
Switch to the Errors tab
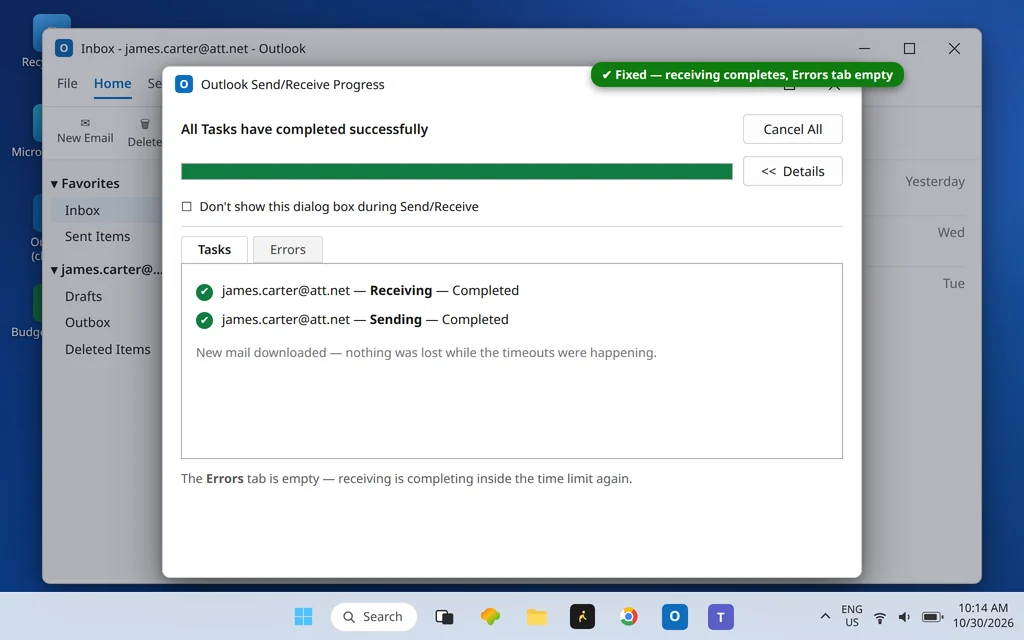click(288, 250)
